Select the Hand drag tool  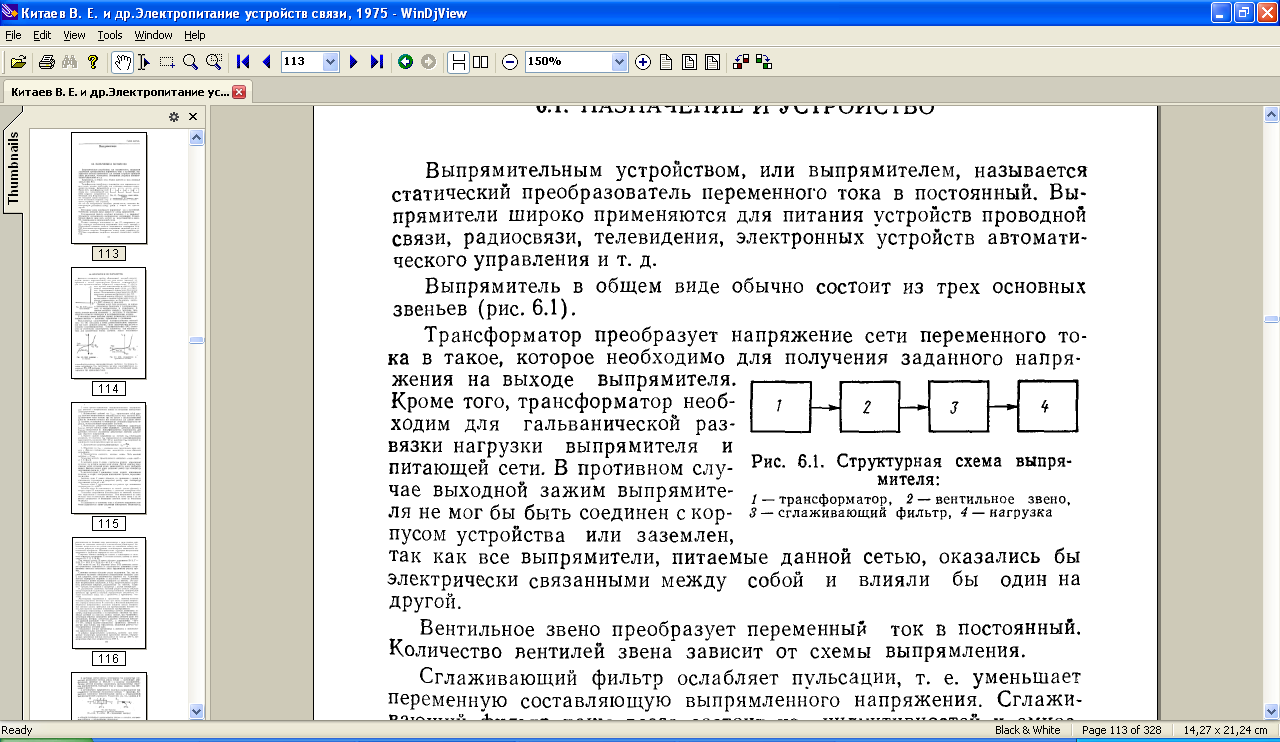[122, 62]
